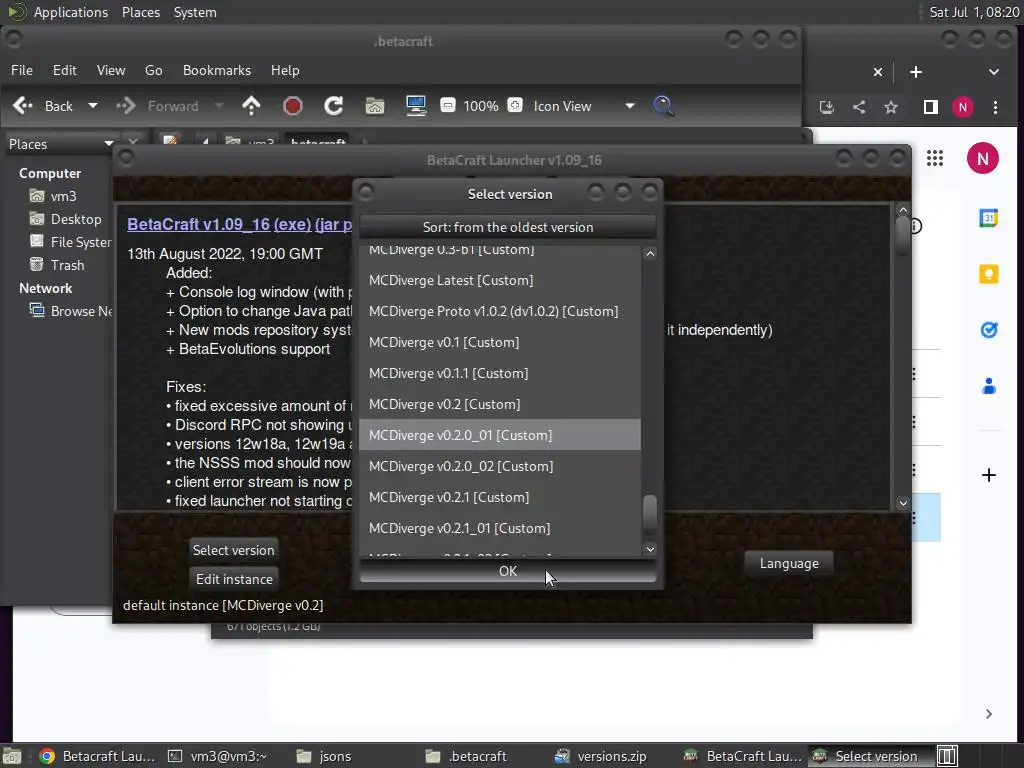Select Desktop in Places sidebar
The image size is (1024, 768).
pyautogui.click(x=65, y=219)
